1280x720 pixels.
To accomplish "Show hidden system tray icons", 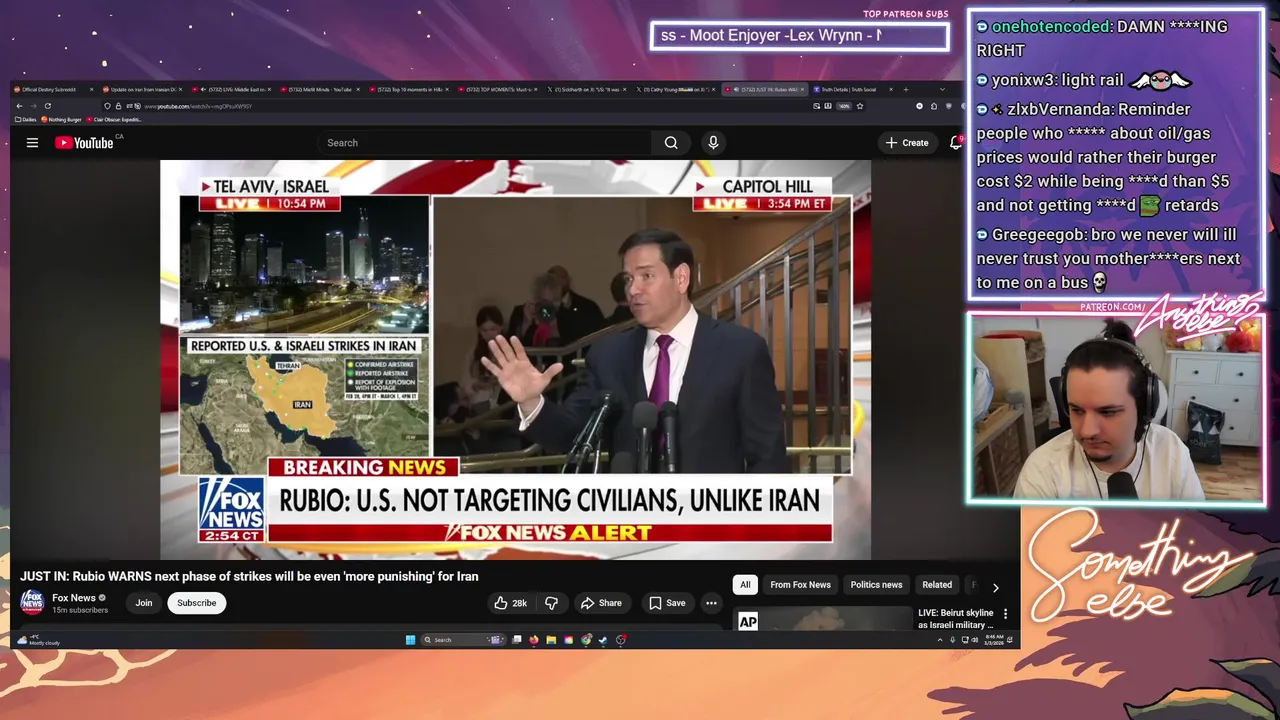I will pos(940,640).
